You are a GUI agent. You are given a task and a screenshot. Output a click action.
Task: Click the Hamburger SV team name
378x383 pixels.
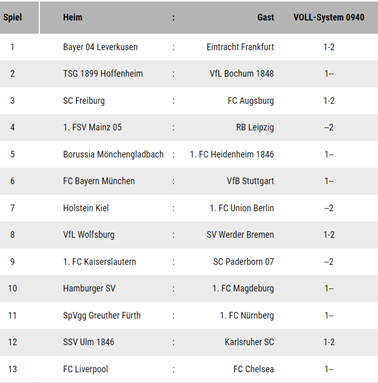pyautogui.click(x=89, y=288)
